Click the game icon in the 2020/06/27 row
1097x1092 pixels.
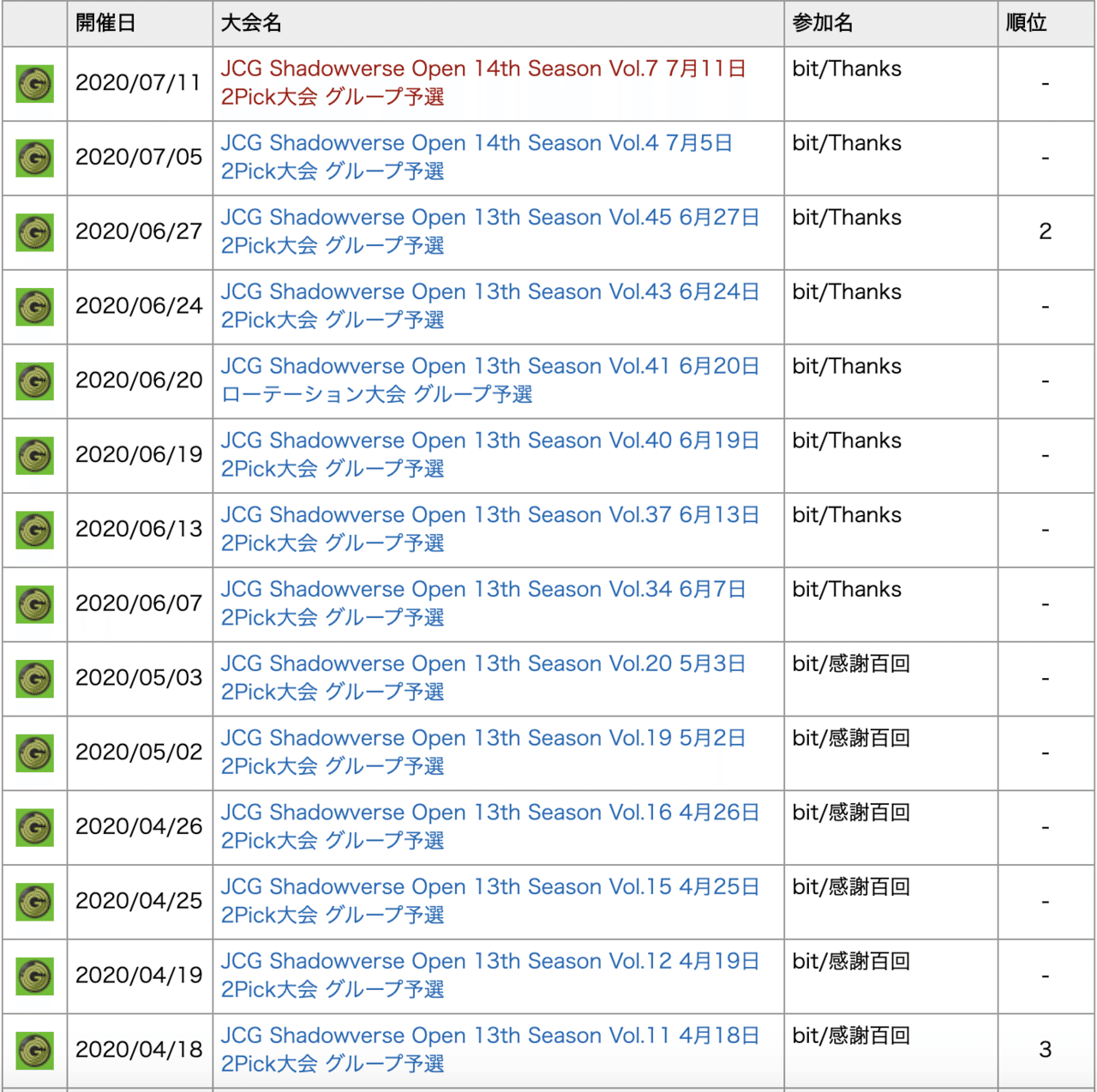[x=35, y=232]
